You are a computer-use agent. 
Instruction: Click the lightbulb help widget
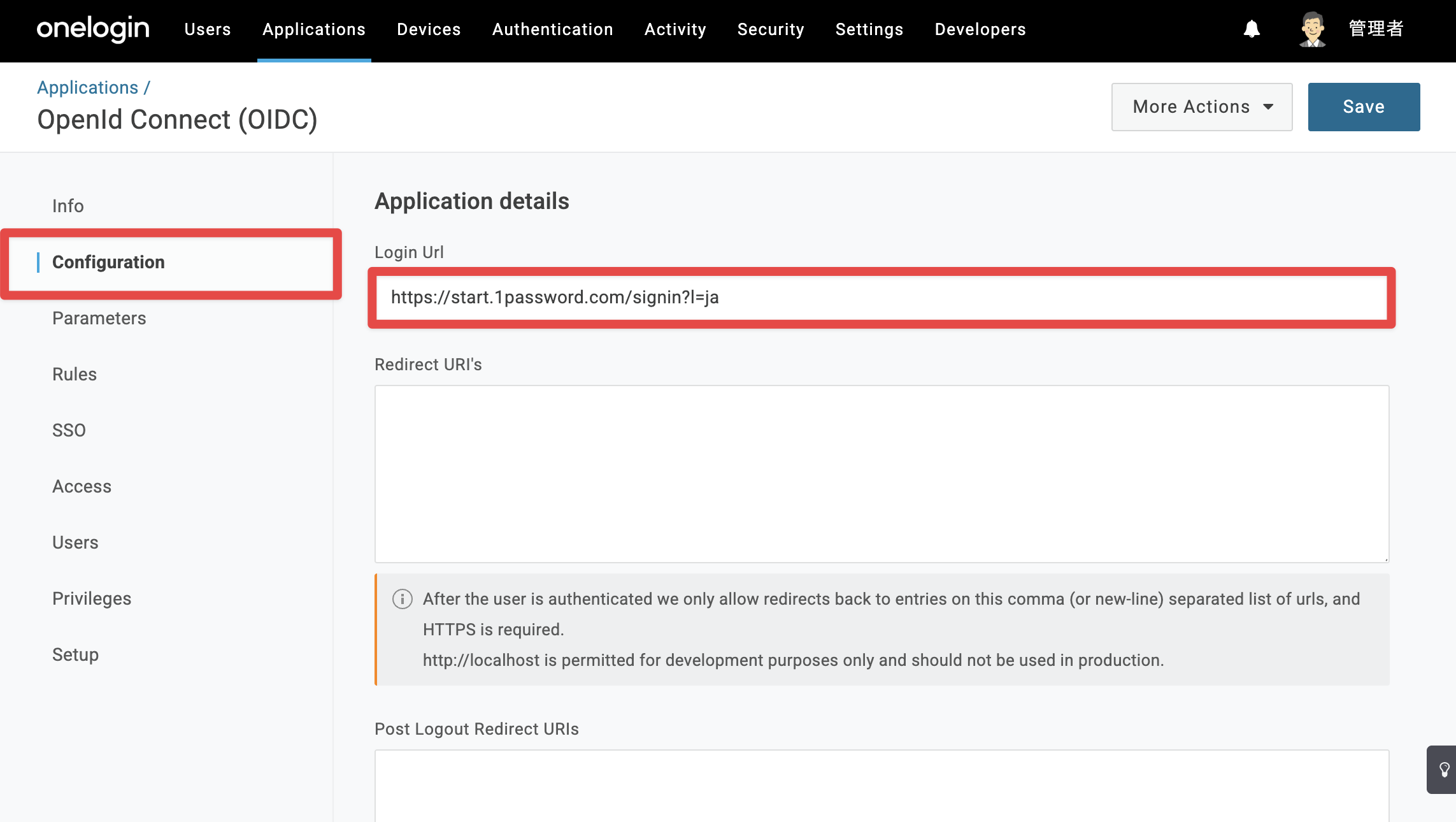coord(1443,770)
